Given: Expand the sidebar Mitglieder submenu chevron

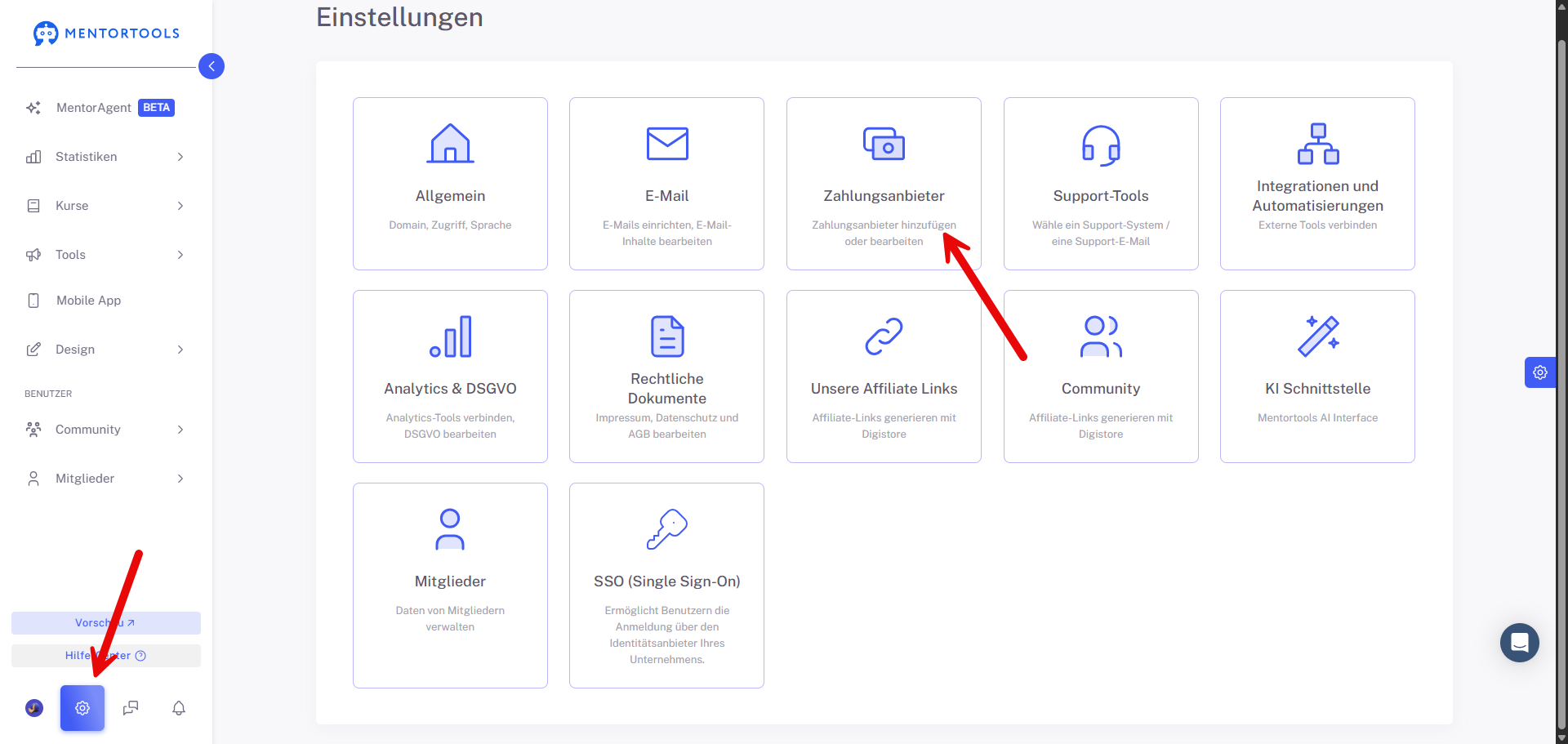Looking at the screenshot, I should (x=180, y=479).
